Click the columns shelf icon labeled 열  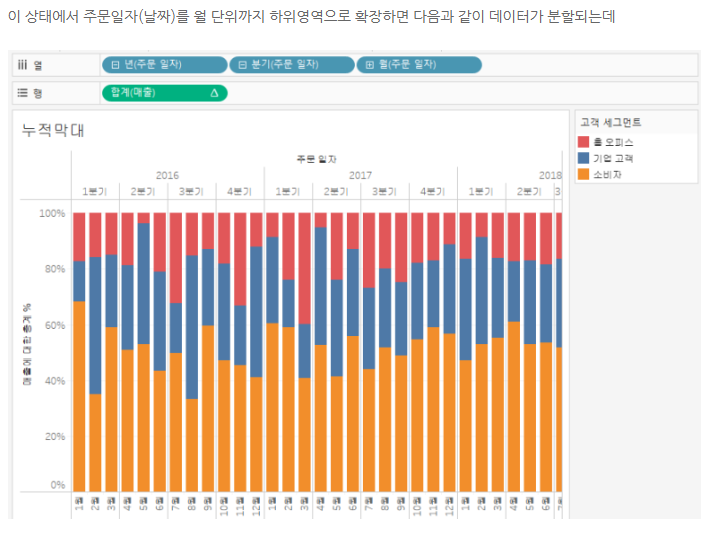click(22, 65)
